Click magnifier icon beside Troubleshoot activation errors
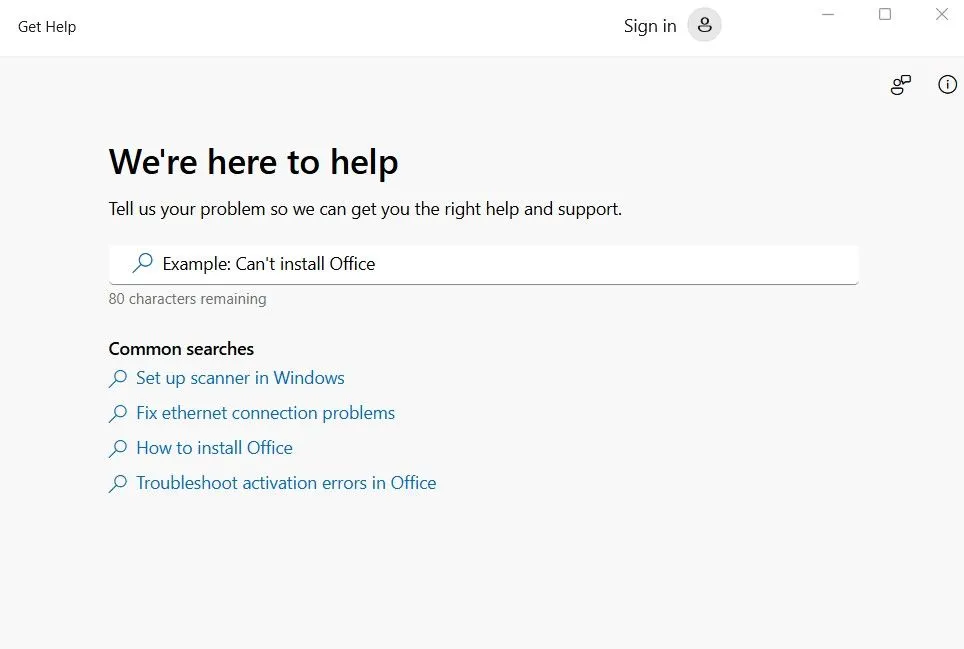964x649 pixels. [x=117, y=483]
